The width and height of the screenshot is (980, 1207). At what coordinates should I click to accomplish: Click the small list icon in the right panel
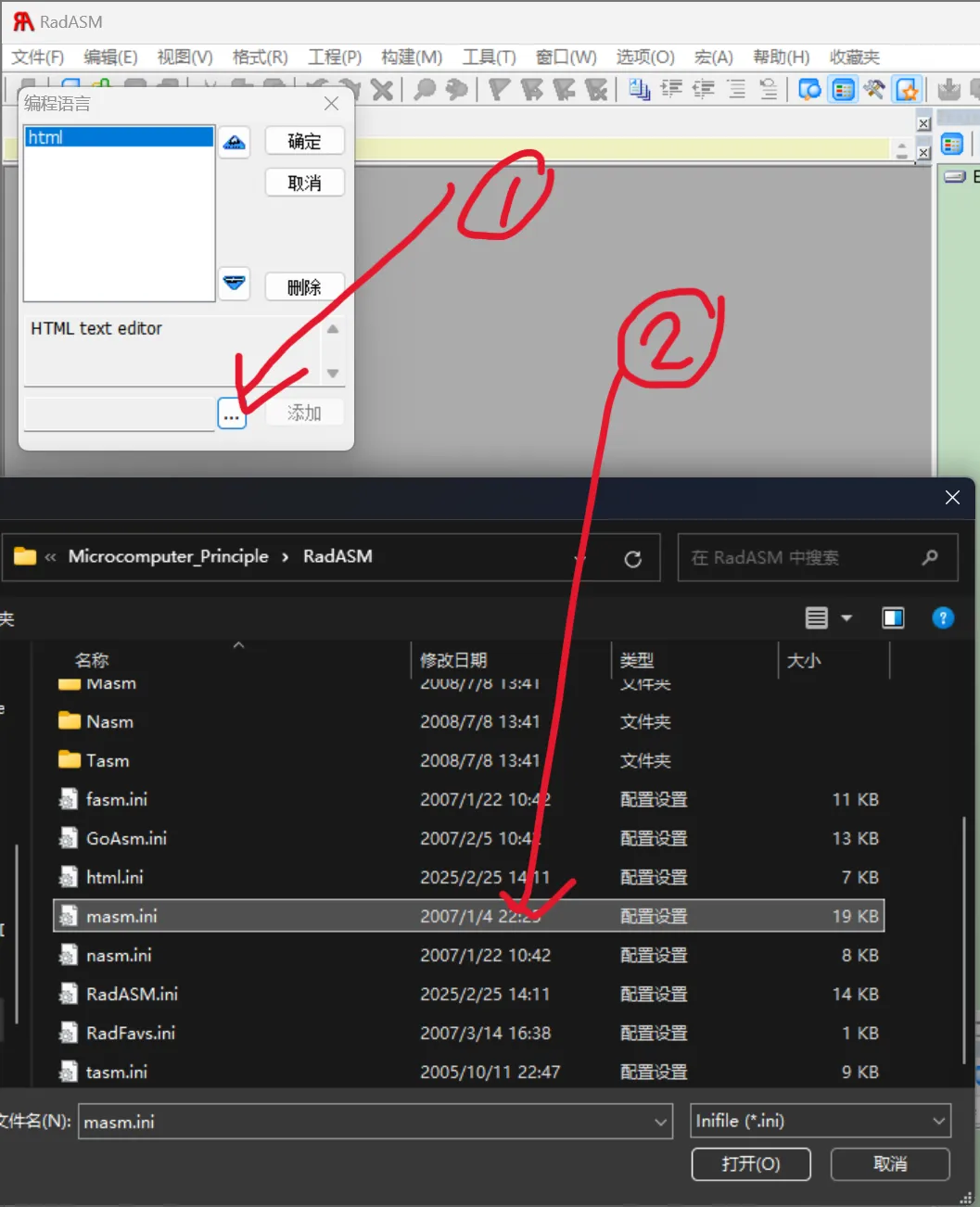click(x=952, y=145)
